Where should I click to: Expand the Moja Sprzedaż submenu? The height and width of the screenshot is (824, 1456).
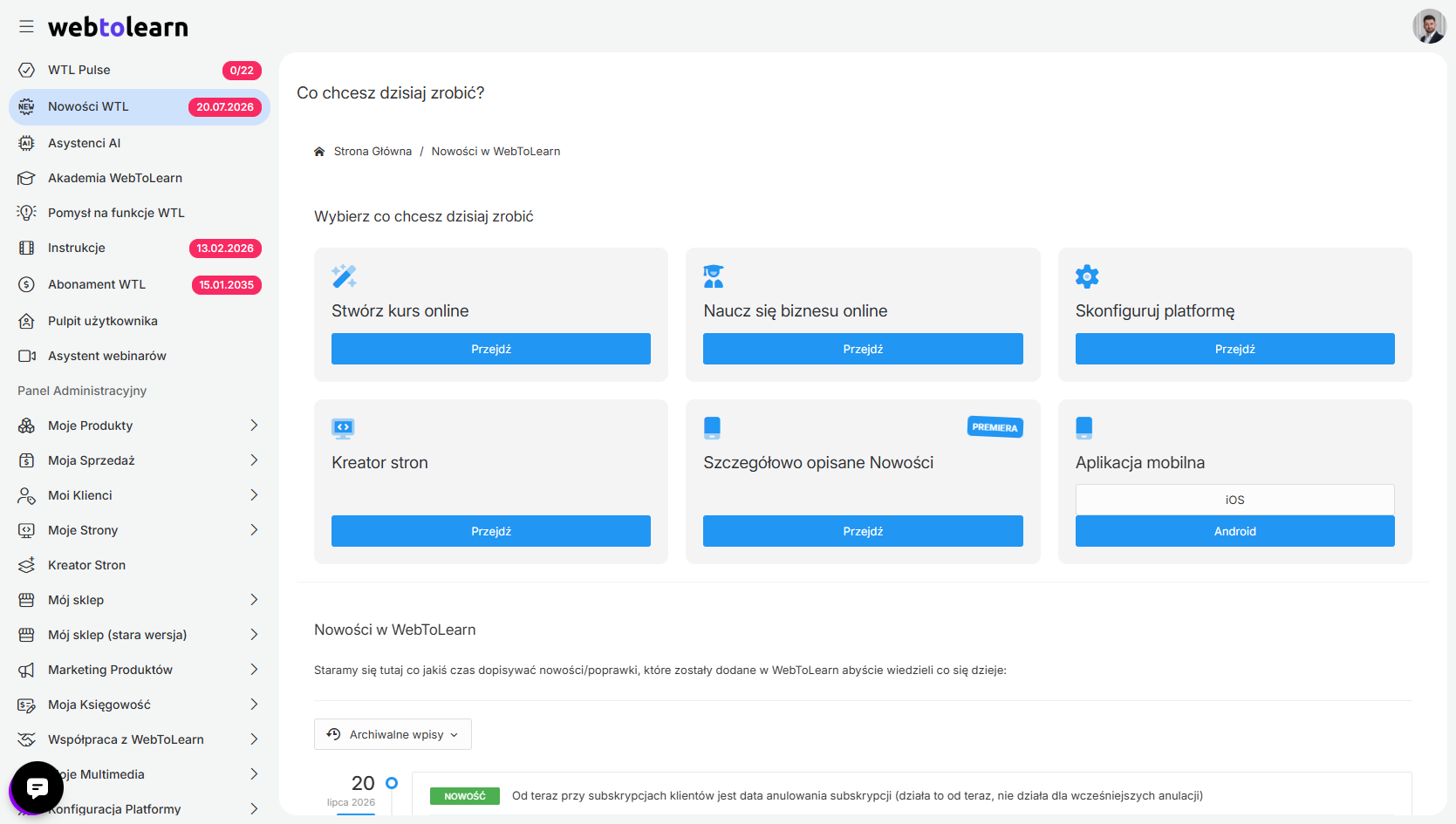point(254,460)
